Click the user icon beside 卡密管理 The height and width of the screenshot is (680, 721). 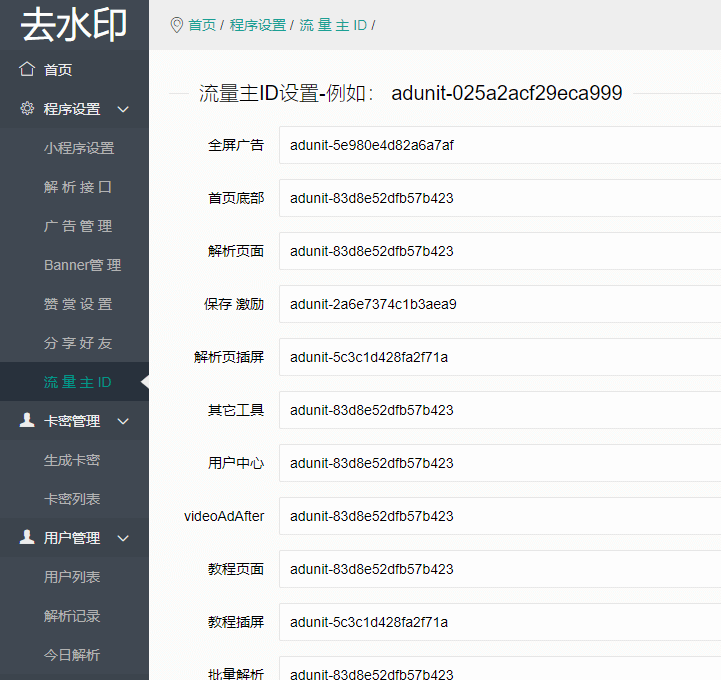pyautogui.click(x=27, y=421)
